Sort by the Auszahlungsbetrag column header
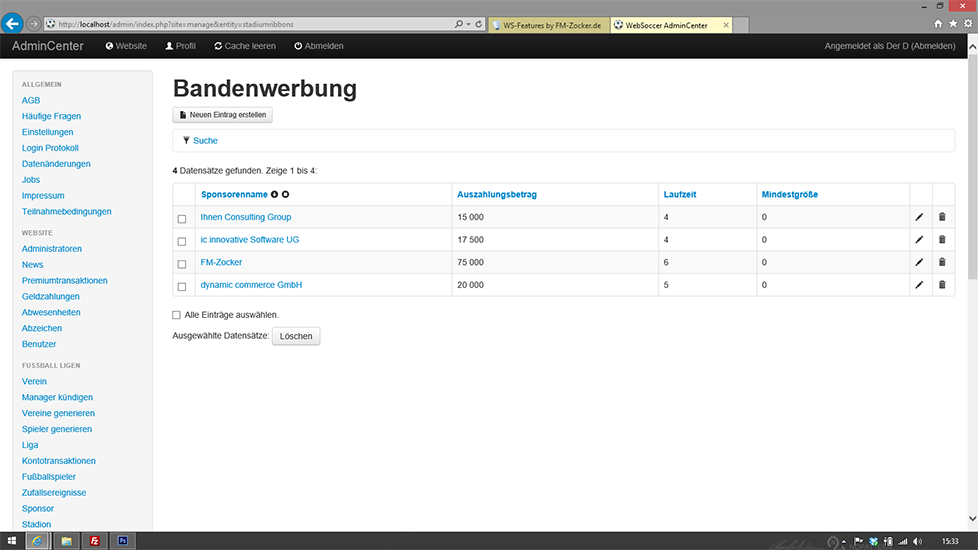This screenshot has height=550, width=978. (497, 194)
